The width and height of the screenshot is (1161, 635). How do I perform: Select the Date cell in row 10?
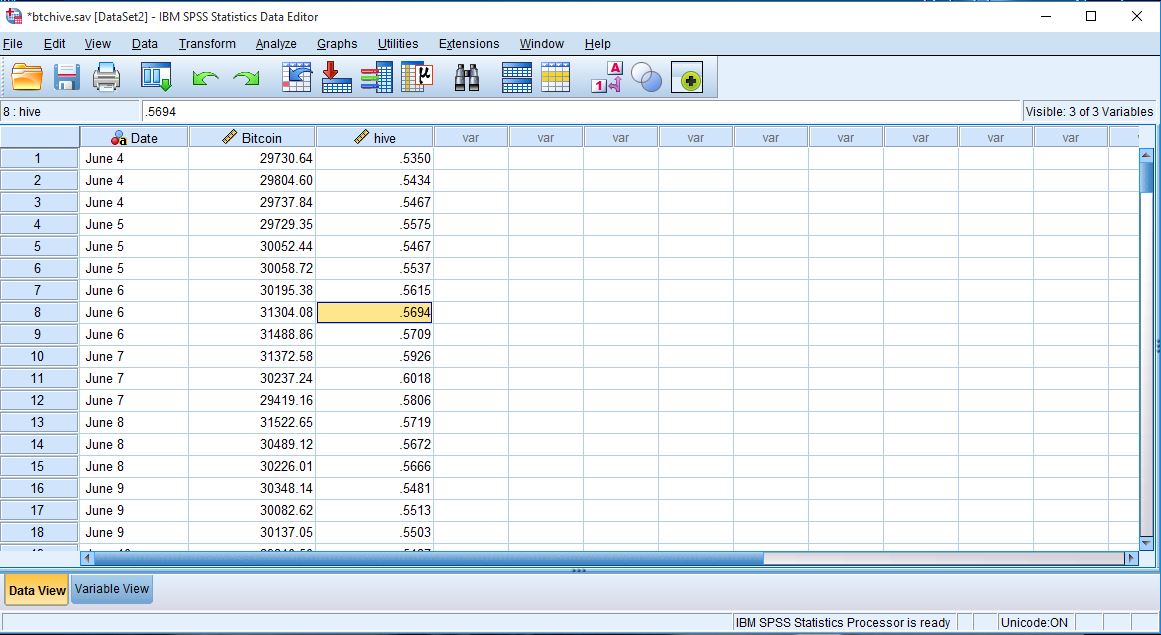tap(134, 357)
